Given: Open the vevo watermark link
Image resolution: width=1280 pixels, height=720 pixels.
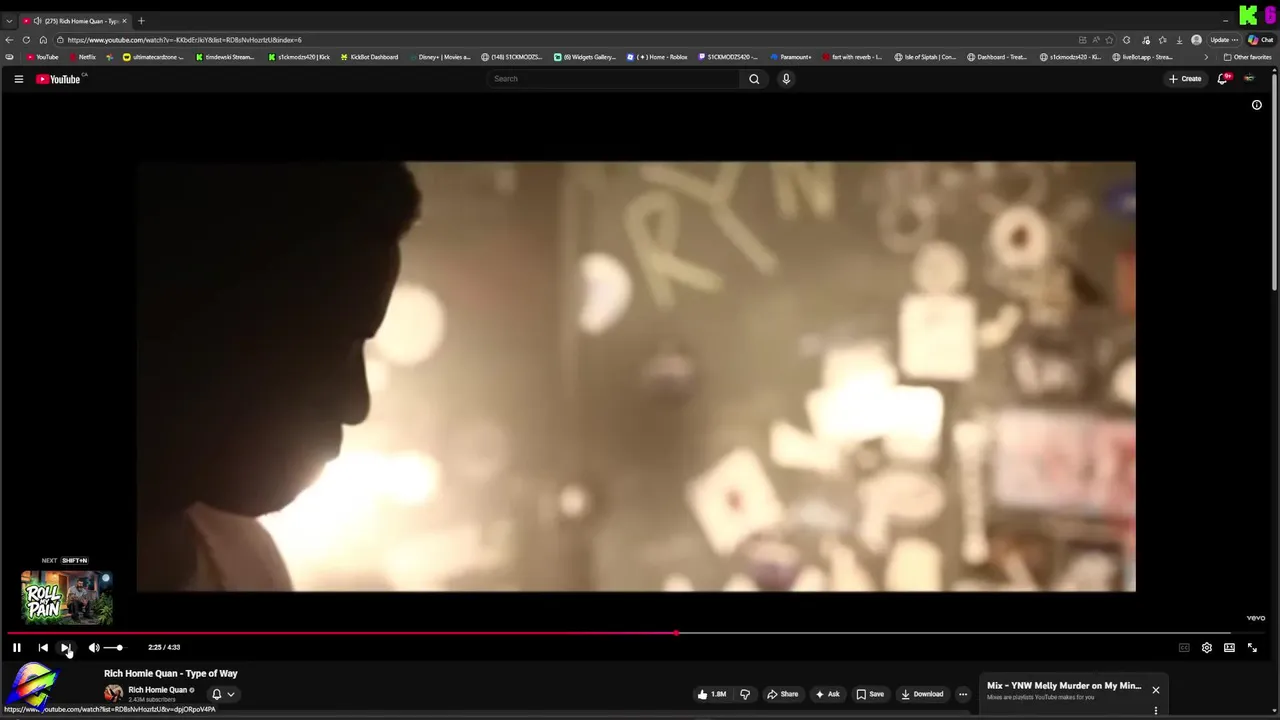Looking at the screenshot, I should coord(1256,618).
